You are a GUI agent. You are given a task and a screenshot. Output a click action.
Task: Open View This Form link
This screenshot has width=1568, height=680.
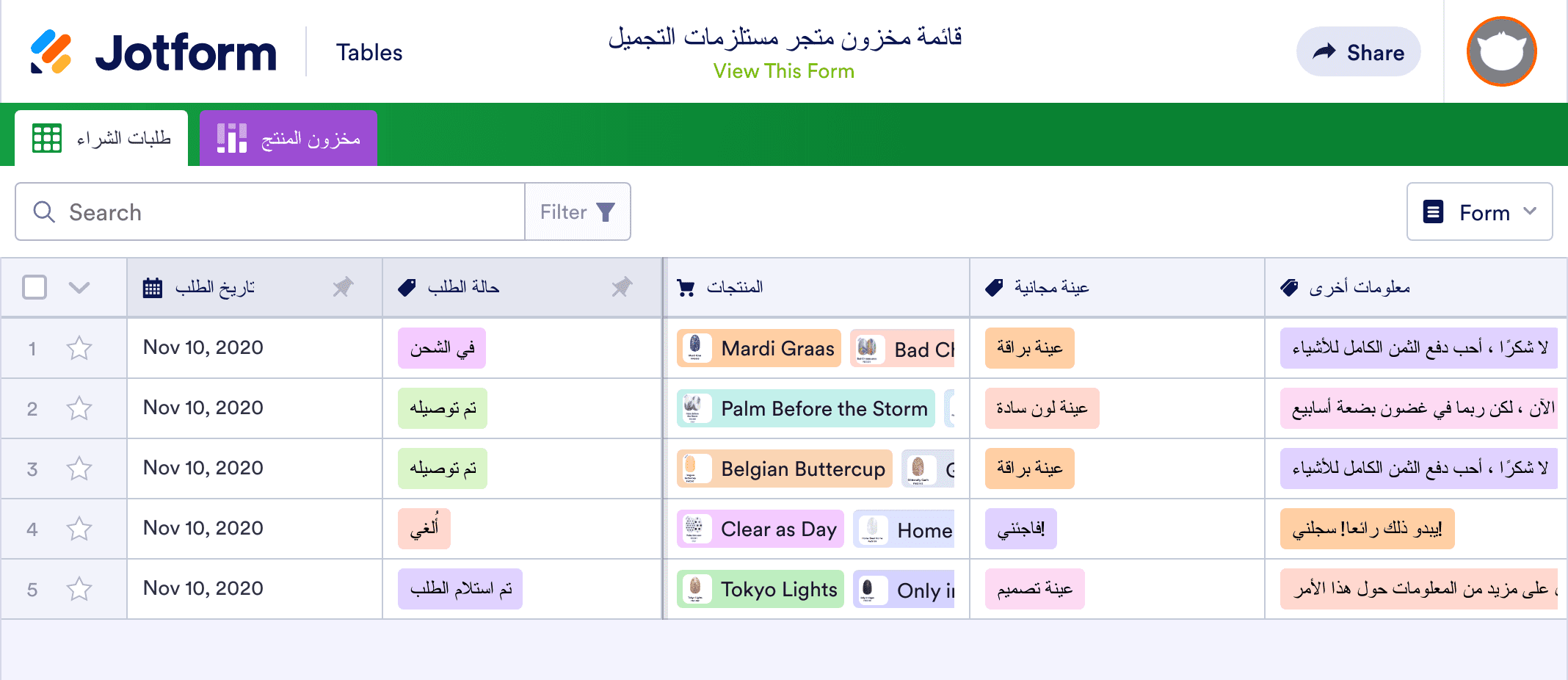point(783,70)
